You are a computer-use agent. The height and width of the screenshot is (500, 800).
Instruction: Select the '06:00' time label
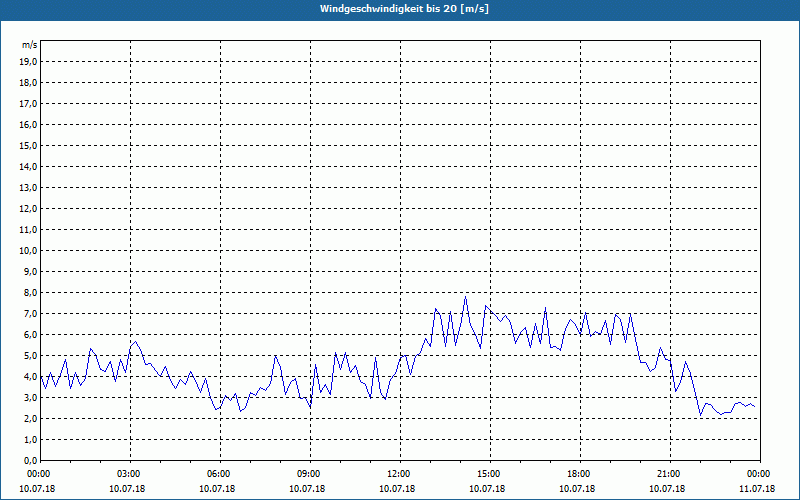pyautogui.click(x=217, y=474)
